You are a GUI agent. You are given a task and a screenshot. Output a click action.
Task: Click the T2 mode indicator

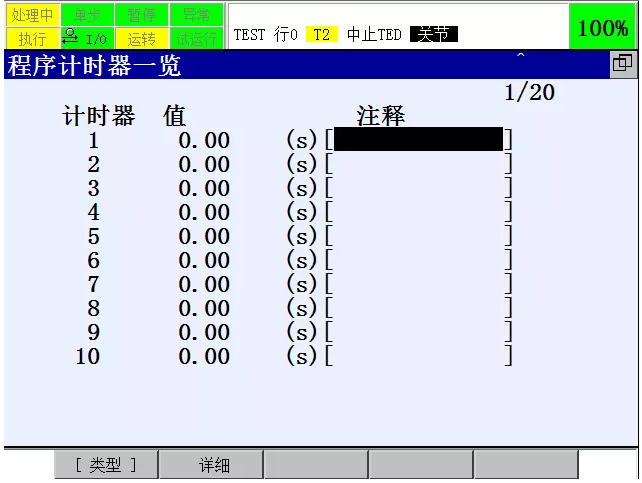(322, 34)
